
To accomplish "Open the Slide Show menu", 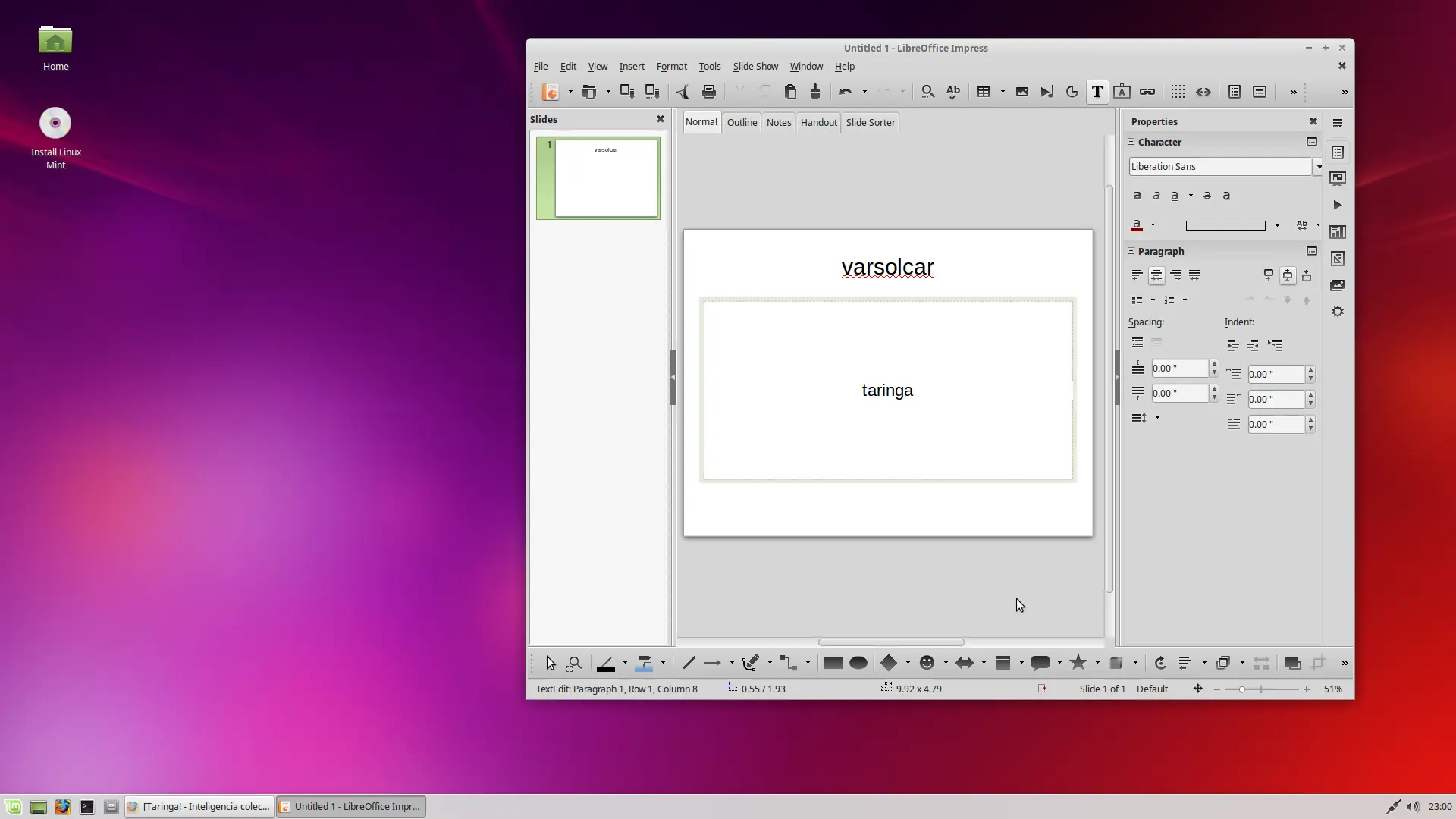I will [755, 67].
